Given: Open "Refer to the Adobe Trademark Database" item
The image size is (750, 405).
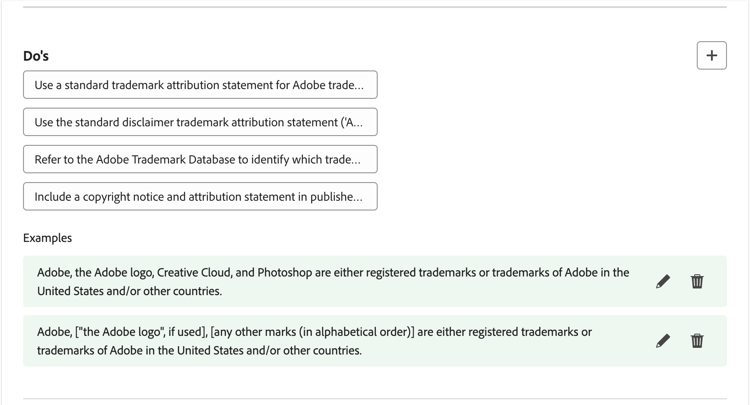Looking at the screenshot, I should click(200, 159).
